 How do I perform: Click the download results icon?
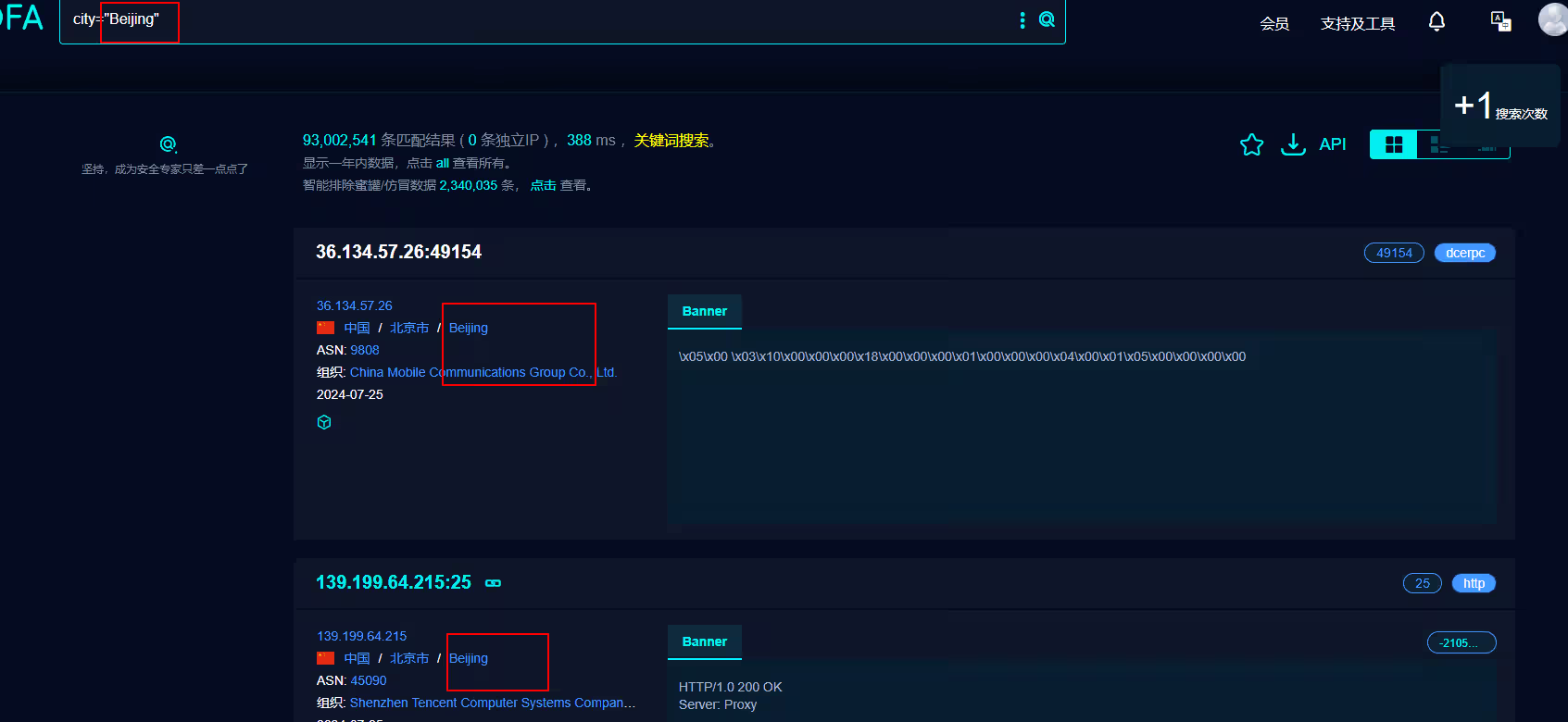(x=1293, y=144)
